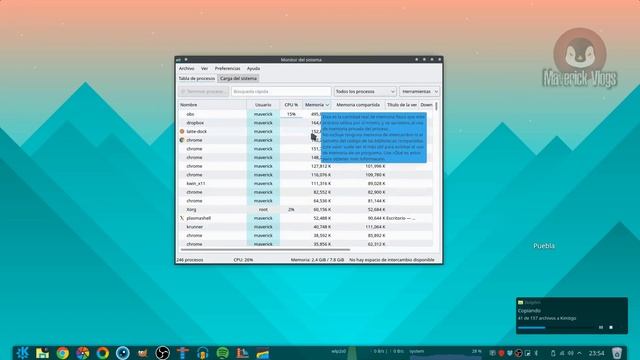
Task: Click the Terminar proceso button
Action: coord(203,91)
